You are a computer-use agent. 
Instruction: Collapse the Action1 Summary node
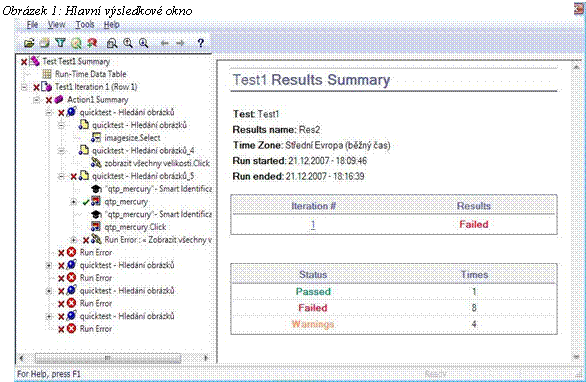coord(37,100)
